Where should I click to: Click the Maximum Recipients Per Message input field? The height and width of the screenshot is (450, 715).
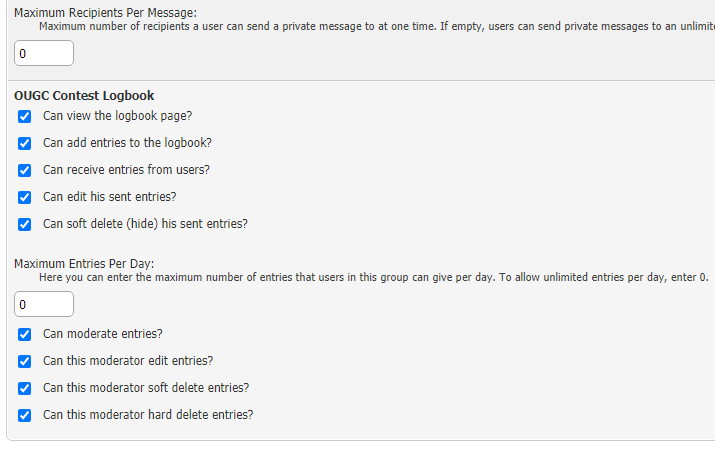coord(44,53)
